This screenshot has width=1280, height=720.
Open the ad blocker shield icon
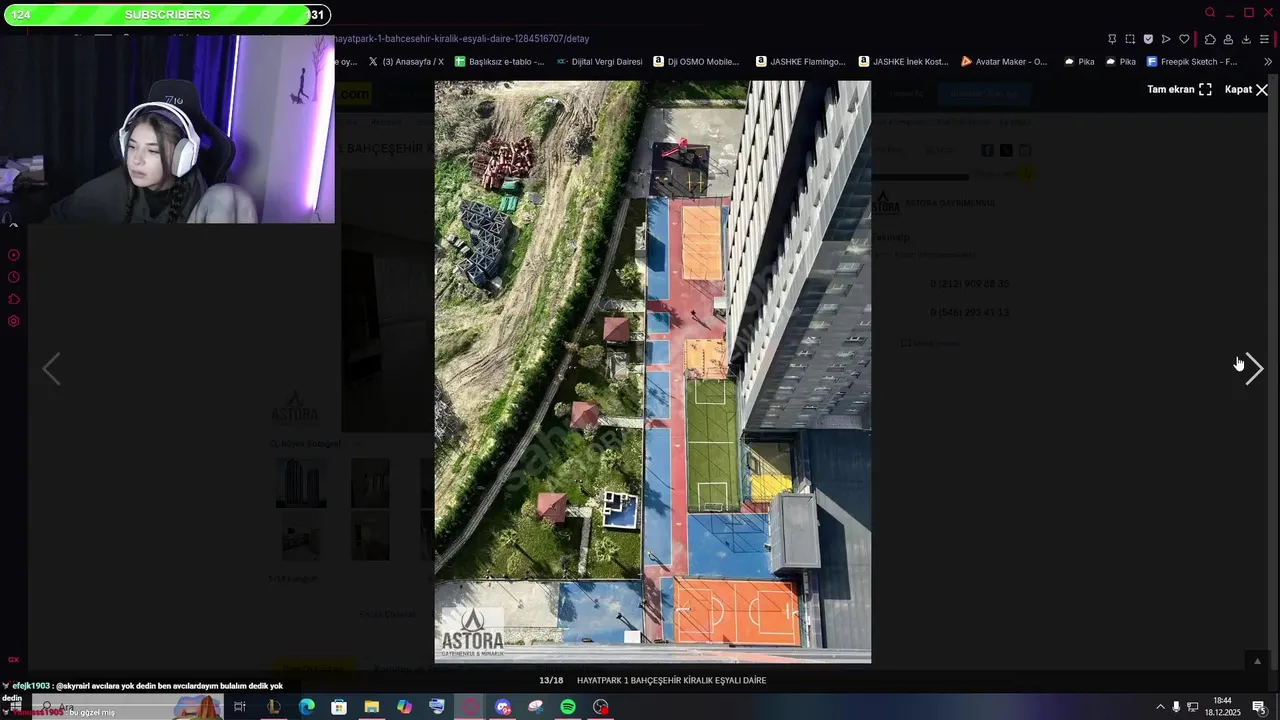(1148, 39)
